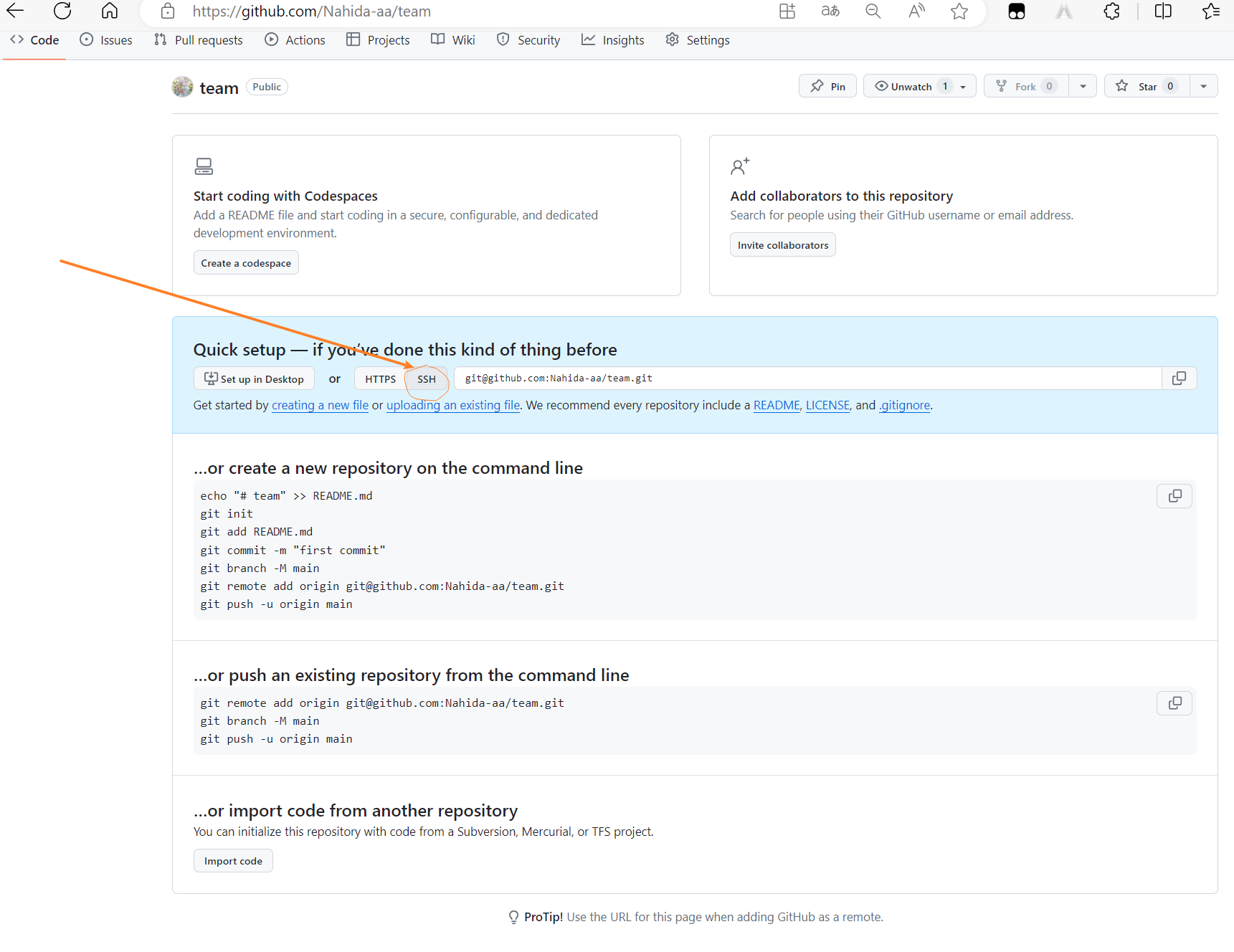Image resolution: width=1234 pixels, height=952 pixels.
Task: Open the black extension icon in toolbar
Action: tap(1017, 11)
